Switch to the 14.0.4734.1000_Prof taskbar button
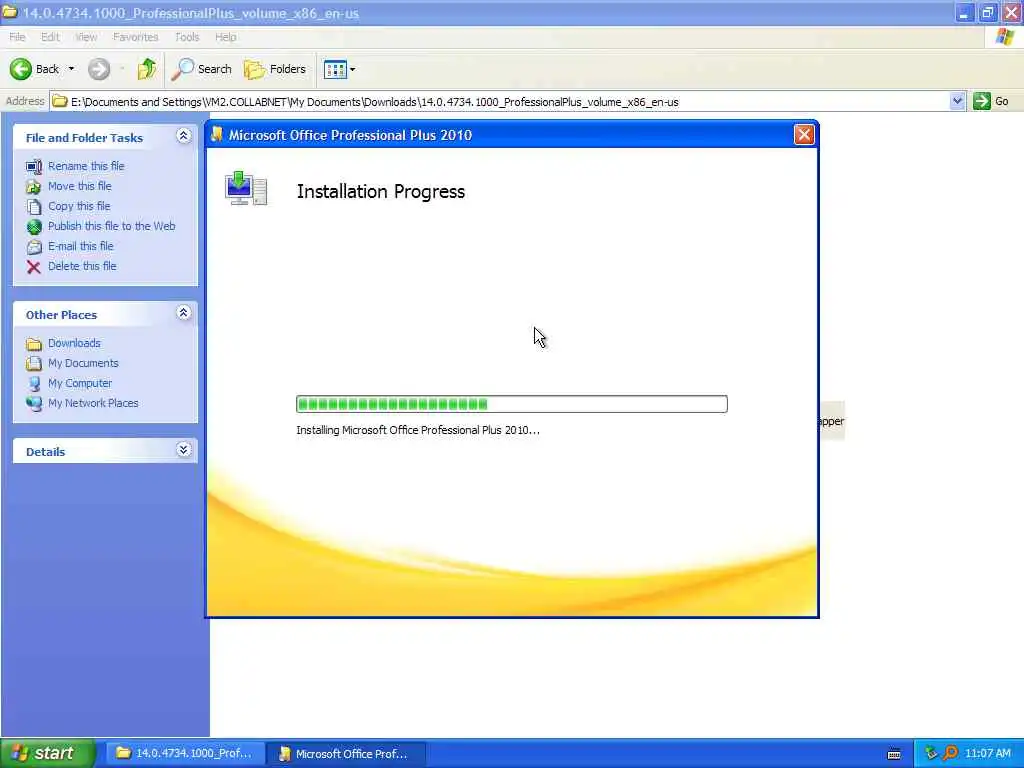Image resolution: width=1024 pixels, height=768 pixels. [x=185, y=754]
